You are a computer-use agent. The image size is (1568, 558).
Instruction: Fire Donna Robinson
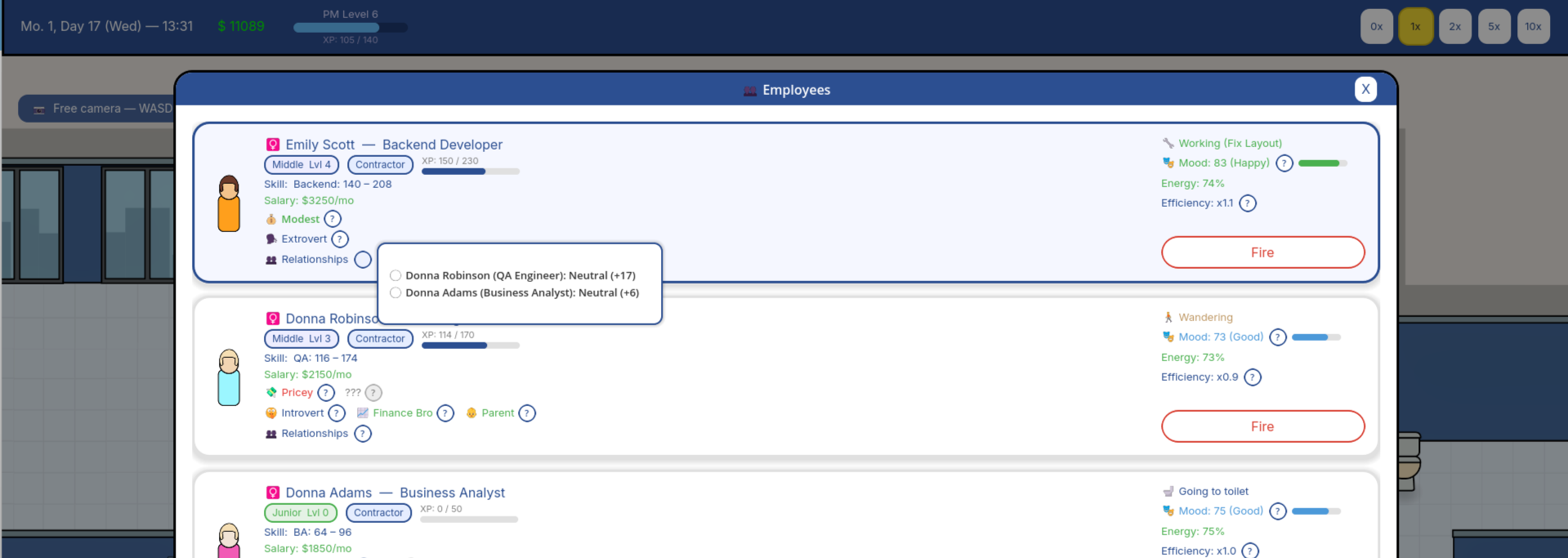pyautogui.click(x=1262, y=426)
